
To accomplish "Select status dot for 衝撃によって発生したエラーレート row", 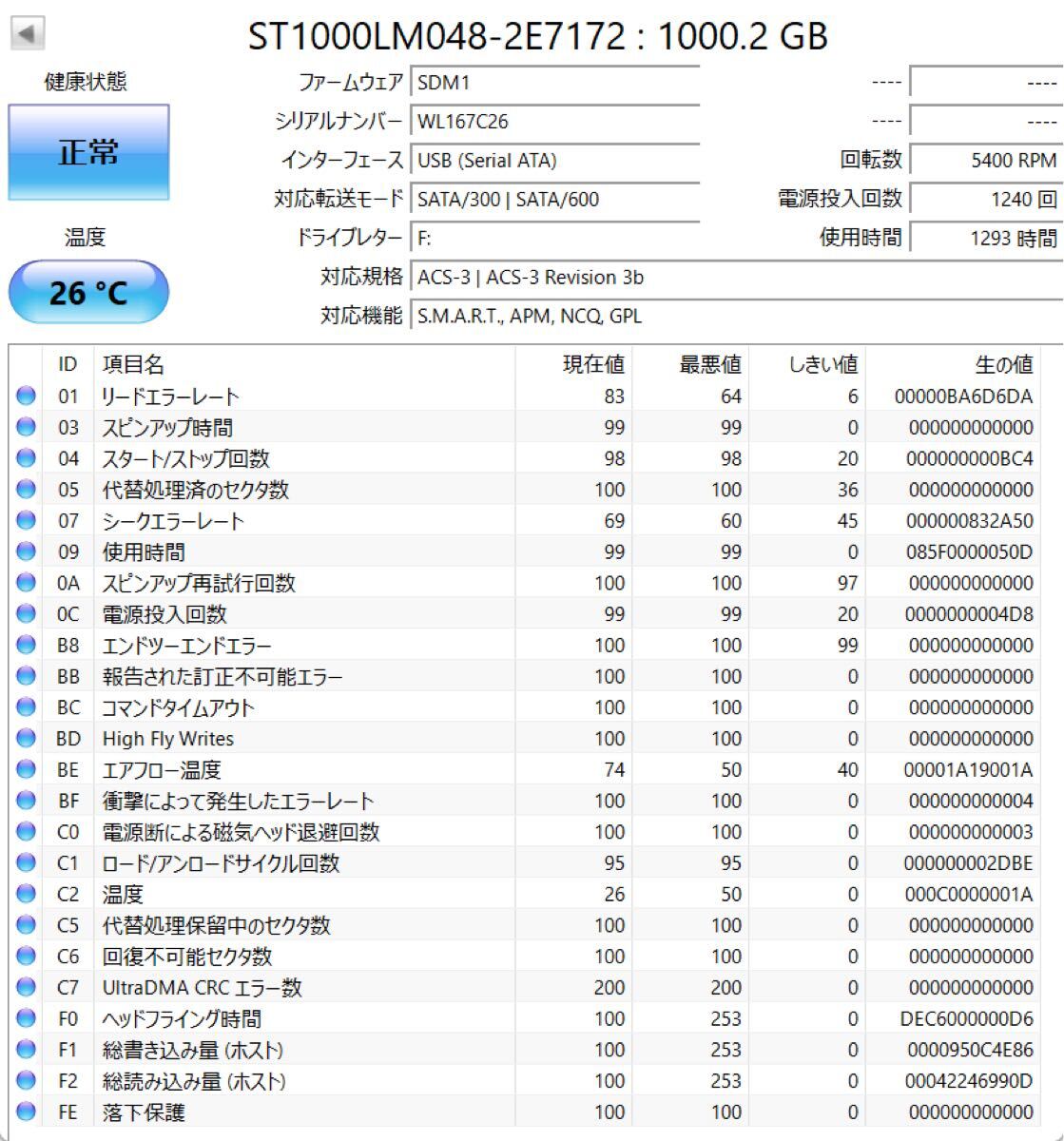I will [x=26, y=801].
